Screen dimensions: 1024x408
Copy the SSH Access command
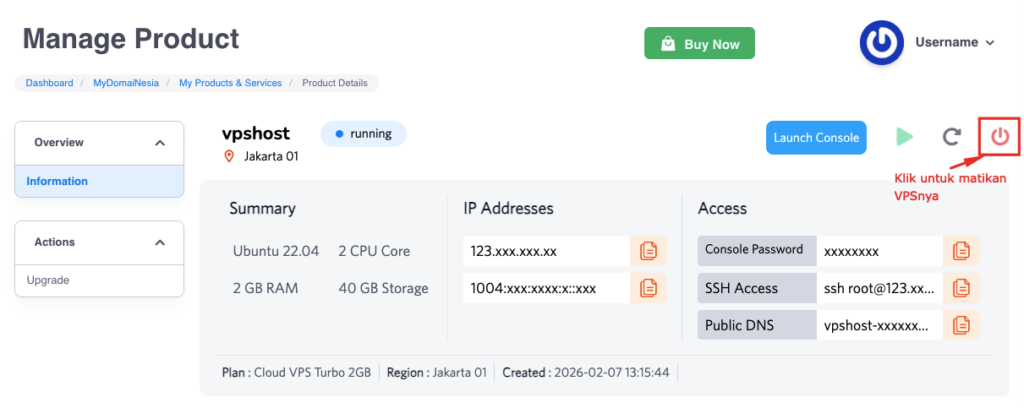coord(961,288)
